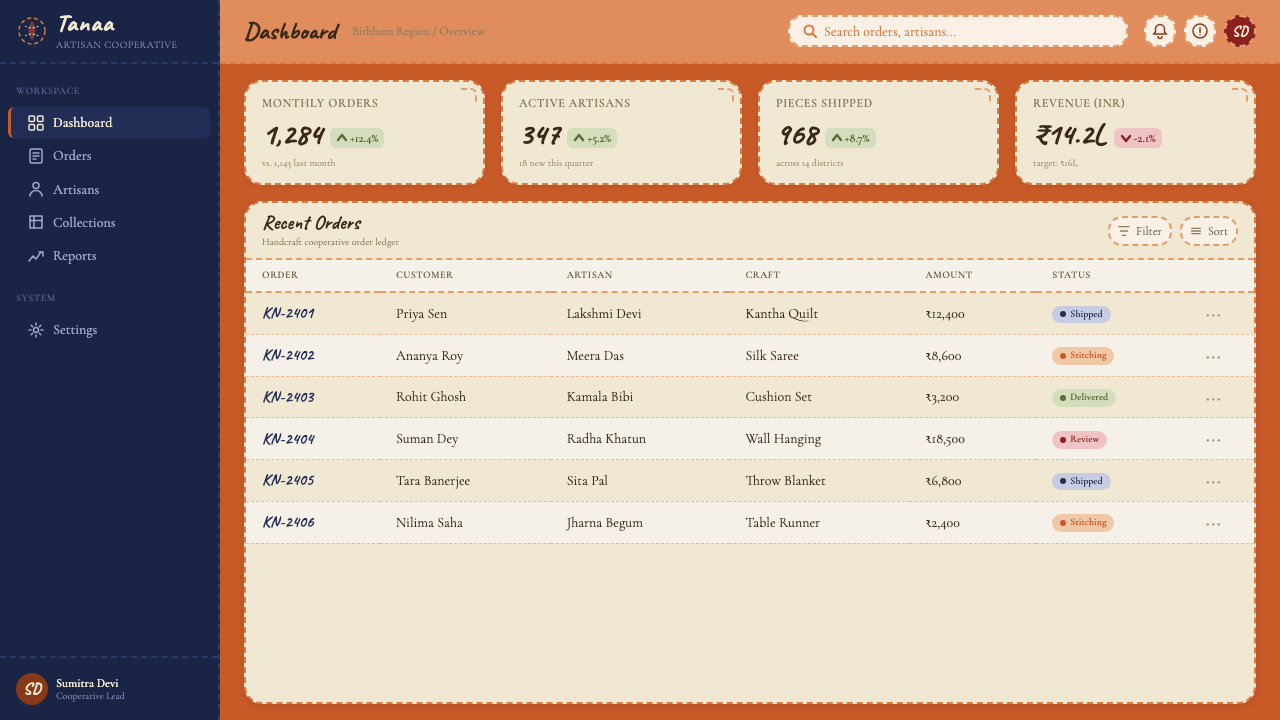This screenshot has height=720, width=1280.
Task: Click the Active Artisans card
Action: point(621,133)
